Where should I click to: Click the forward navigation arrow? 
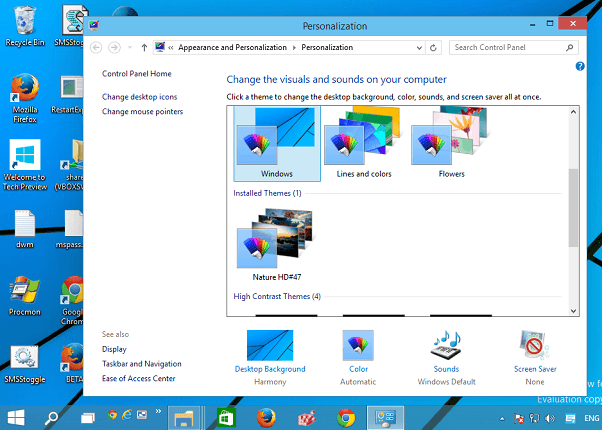coord(114,48)
